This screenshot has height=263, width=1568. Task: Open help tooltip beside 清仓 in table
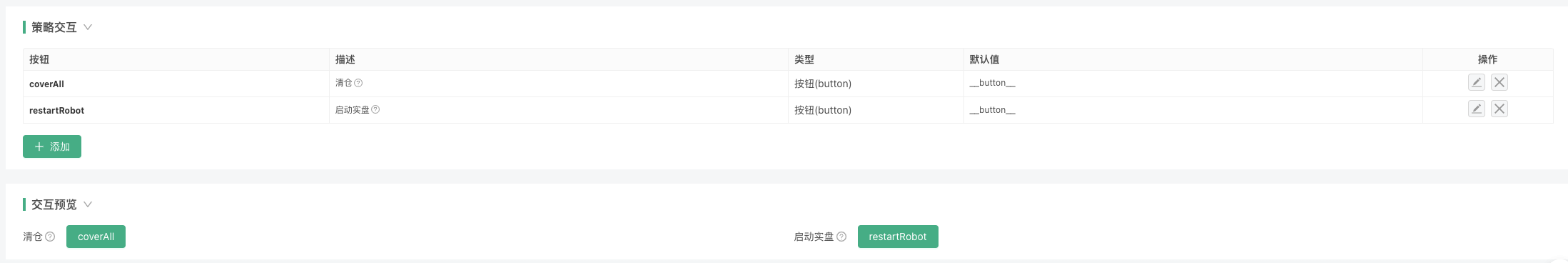[x=358, y=83]
